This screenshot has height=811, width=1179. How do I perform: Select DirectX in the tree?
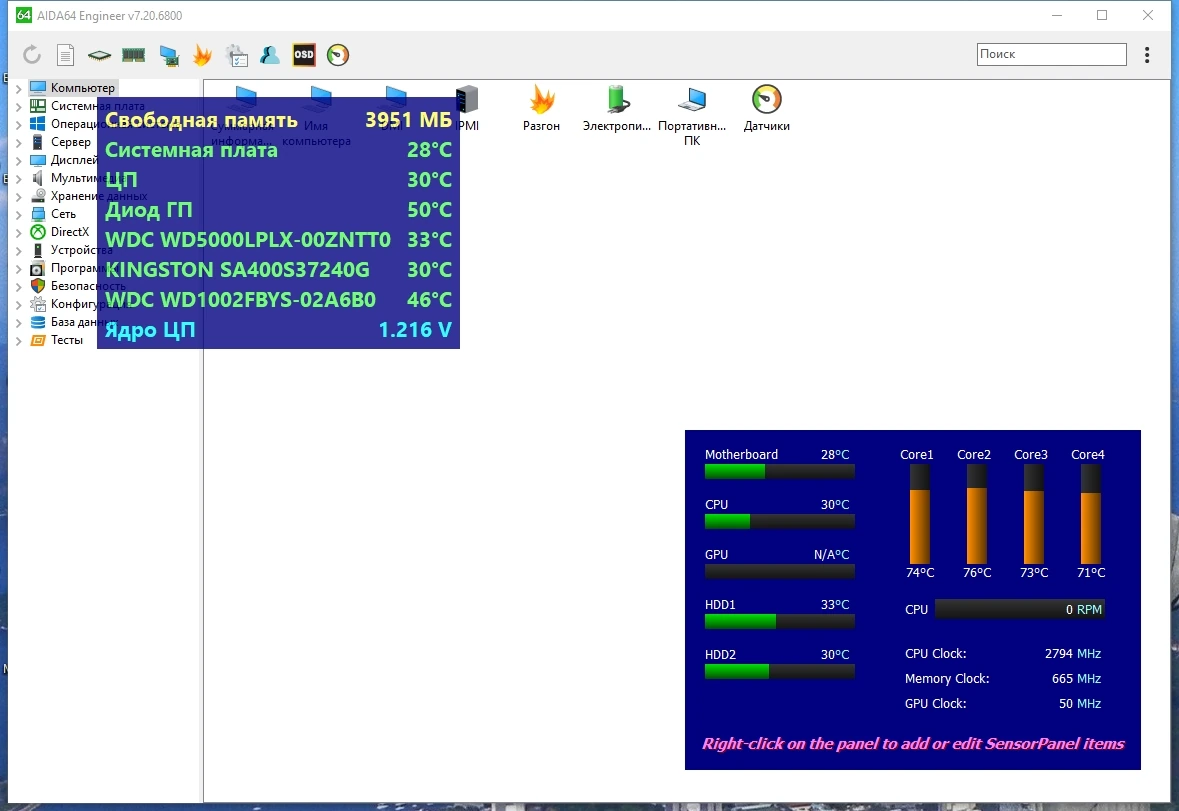[70, 232]
